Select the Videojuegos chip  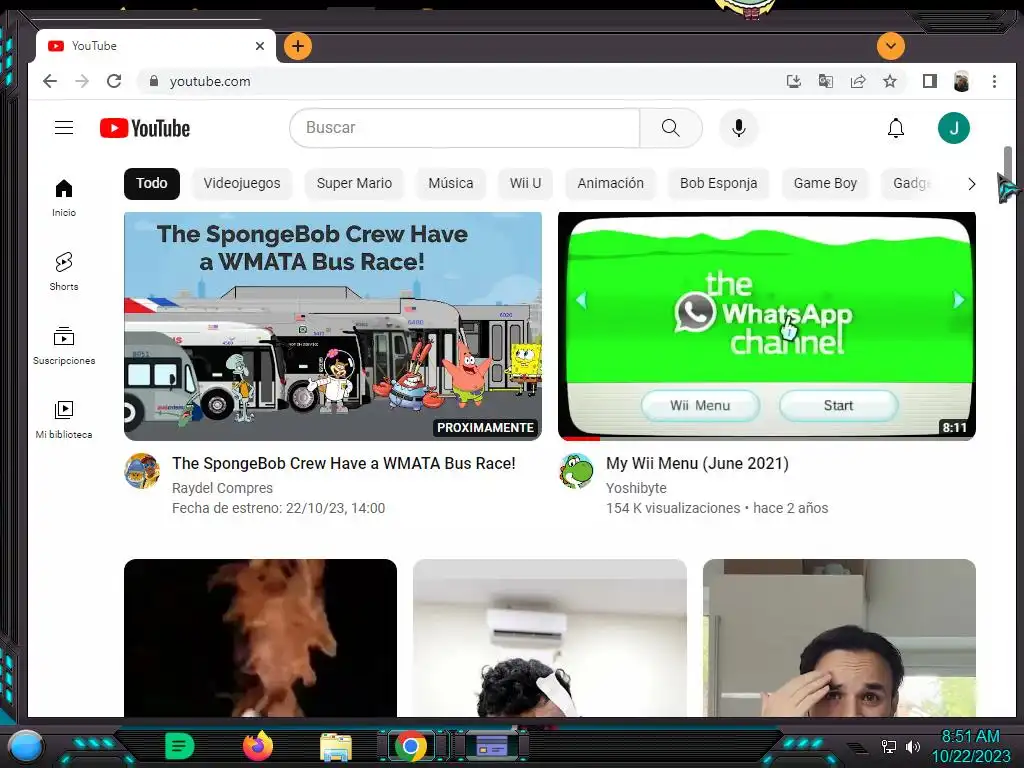tap(242, 184)
